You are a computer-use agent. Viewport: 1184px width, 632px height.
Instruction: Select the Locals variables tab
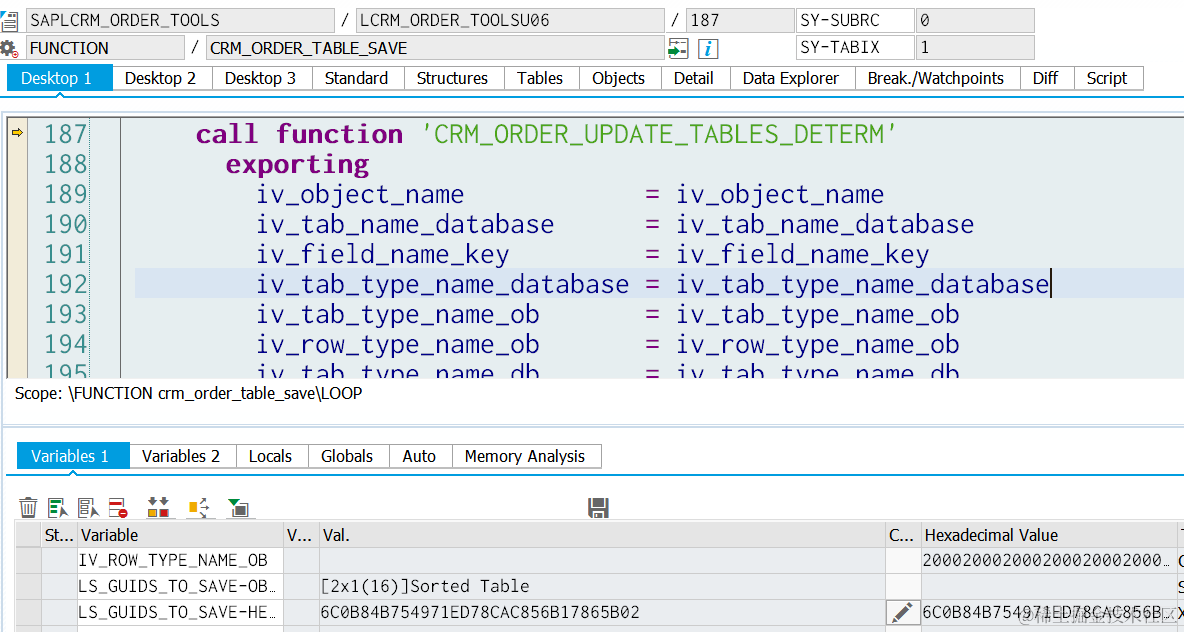coord(270,456)
